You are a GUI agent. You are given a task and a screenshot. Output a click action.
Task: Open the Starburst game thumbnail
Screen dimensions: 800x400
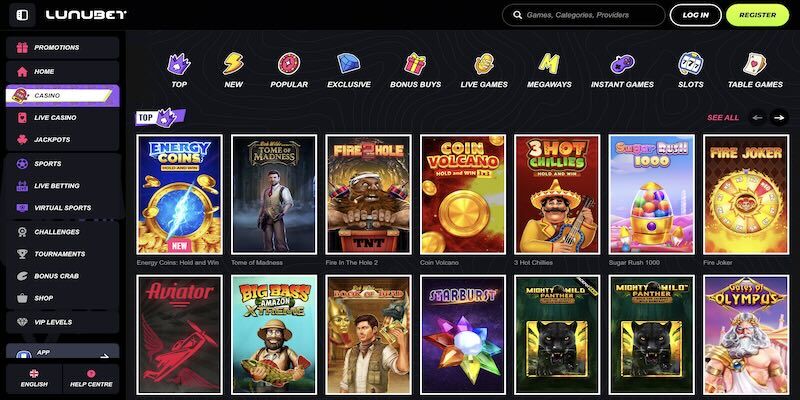pos(463,335)
